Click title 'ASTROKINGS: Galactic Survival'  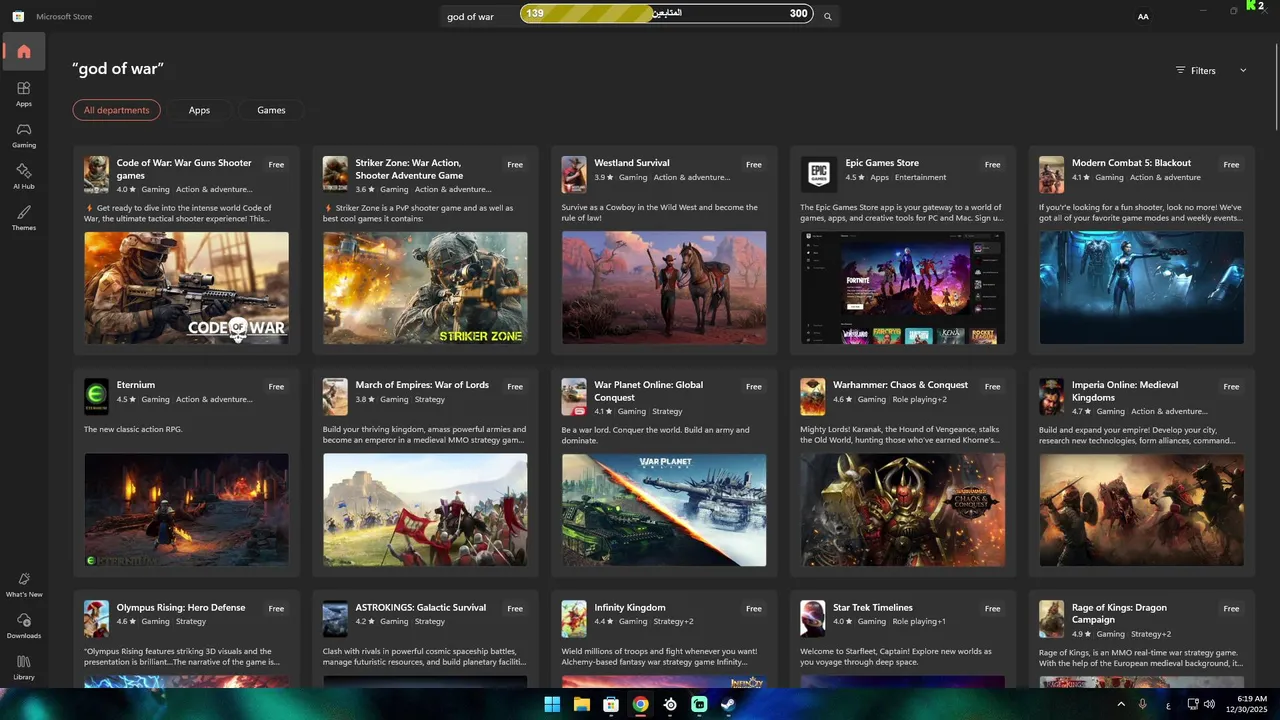pos(421,607)
